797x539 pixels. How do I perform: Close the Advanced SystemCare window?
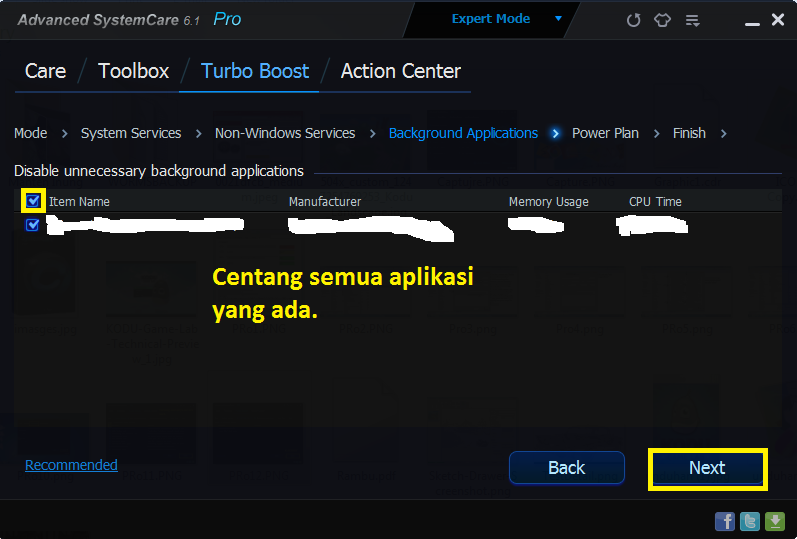point(778,19)
